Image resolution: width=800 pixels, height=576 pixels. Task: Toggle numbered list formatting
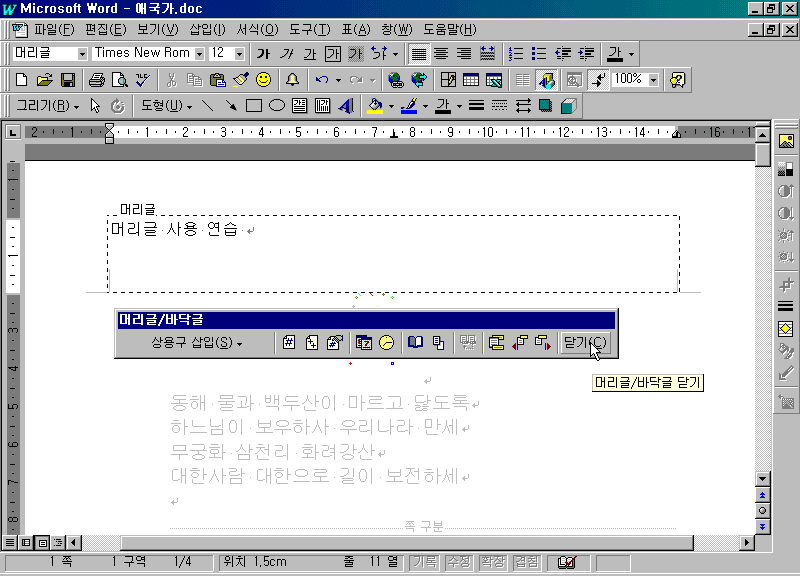pos(516,54)
